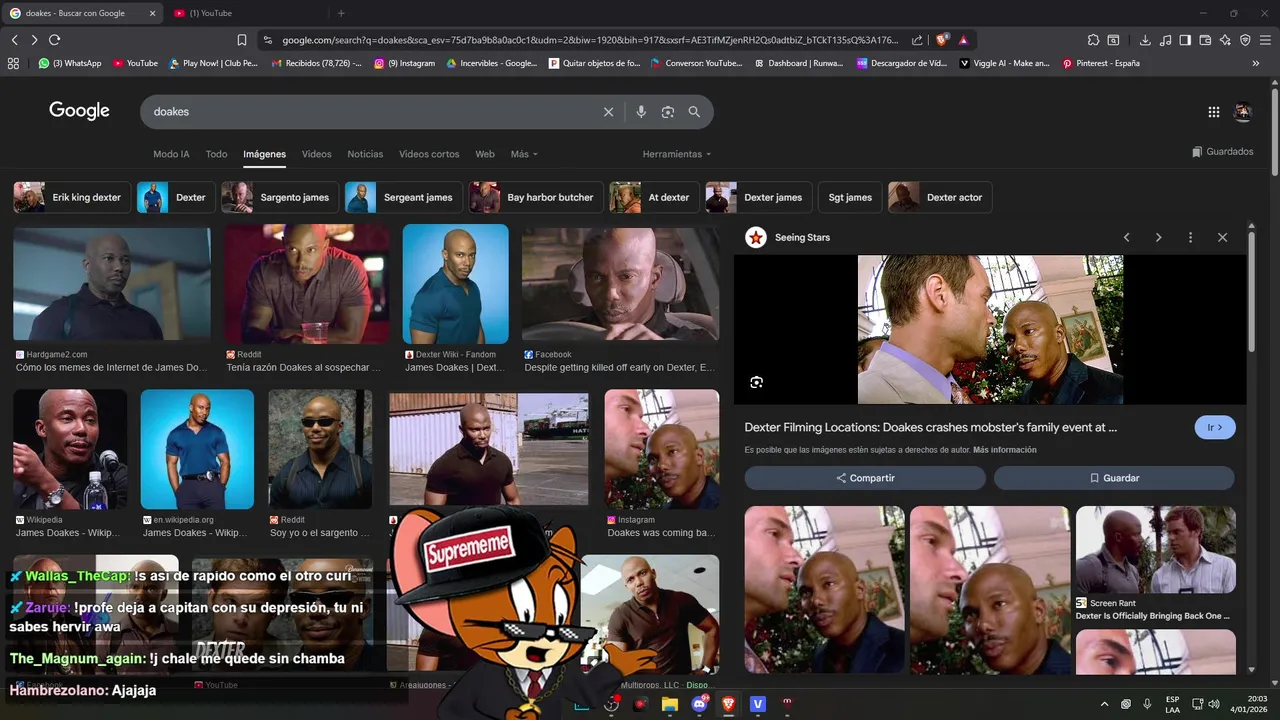This screenshot has width=1280, height=720.
Task: Select the Sargento james chip
Action: click(x=280, y=197)
